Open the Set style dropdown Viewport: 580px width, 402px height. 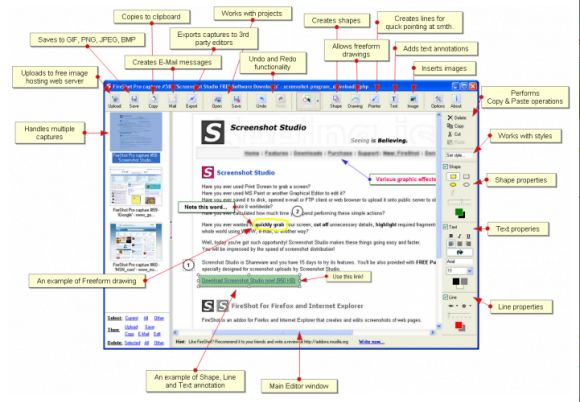[x=459, y=155]
